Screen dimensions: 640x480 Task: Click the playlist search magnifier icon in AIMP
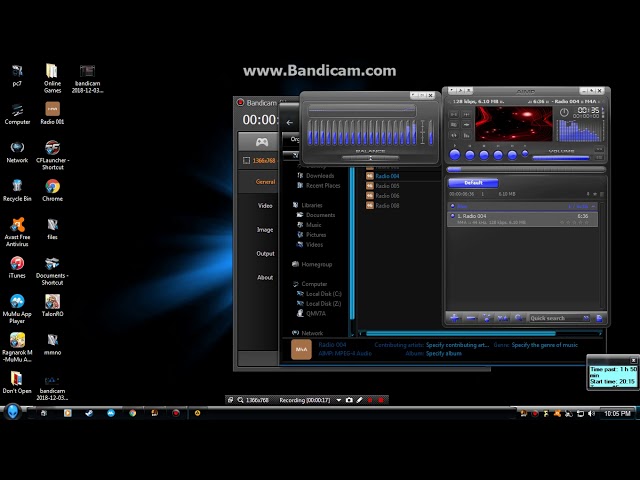pos(518,318)
